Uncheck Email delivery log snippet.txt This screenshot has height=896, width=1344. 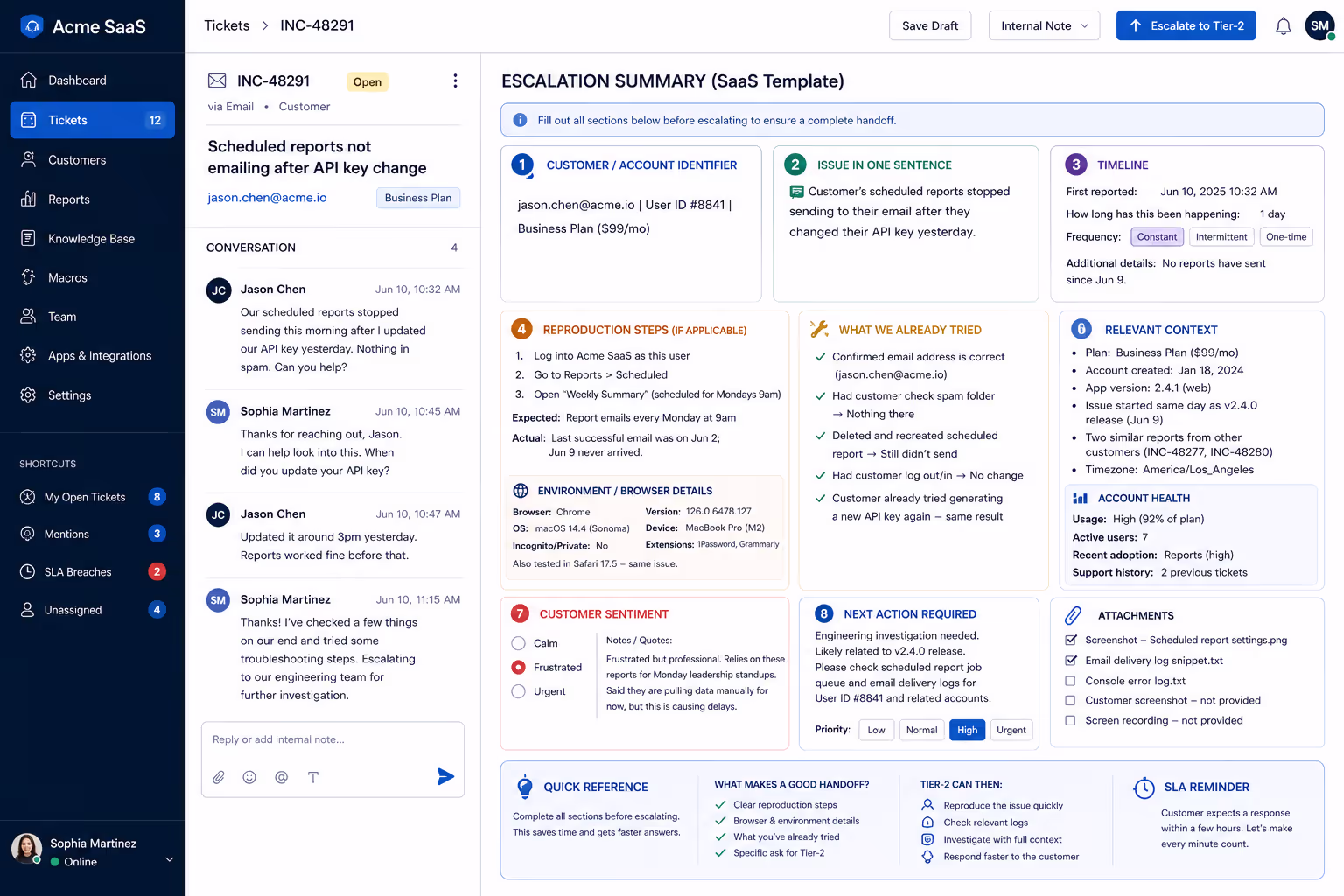click(1070, 660)
